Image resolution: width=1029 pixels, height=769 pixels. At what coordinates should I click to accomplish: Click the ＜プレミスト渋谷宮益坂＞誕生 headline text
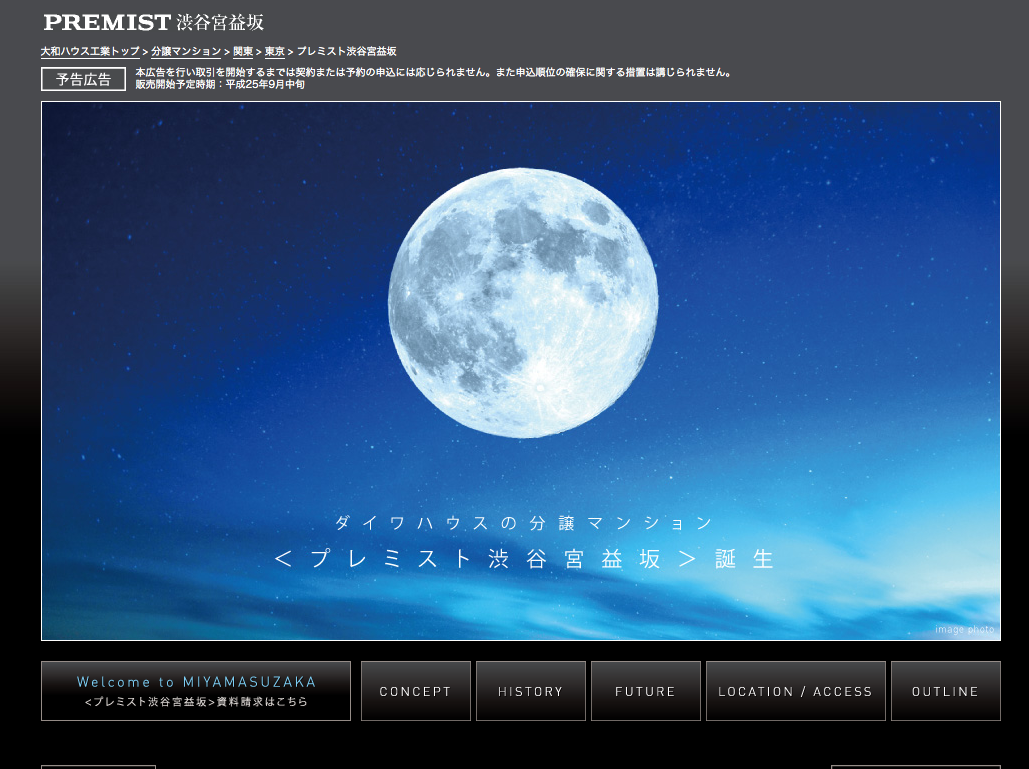click(524, 559)
